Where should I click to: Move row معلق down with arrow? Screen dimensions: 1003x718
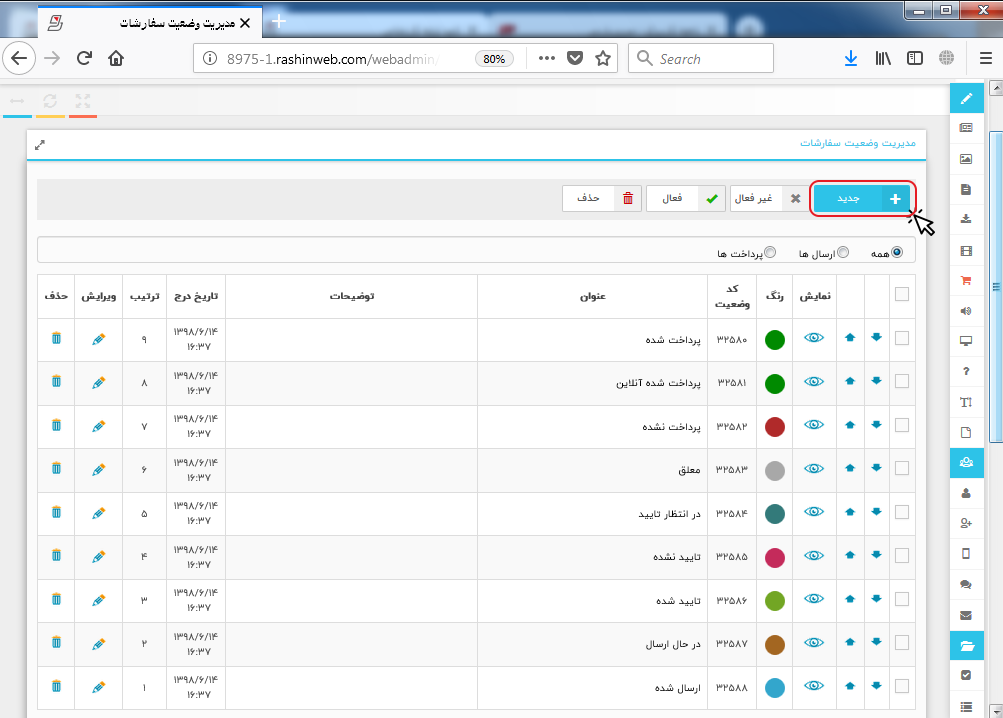point(876,468)
